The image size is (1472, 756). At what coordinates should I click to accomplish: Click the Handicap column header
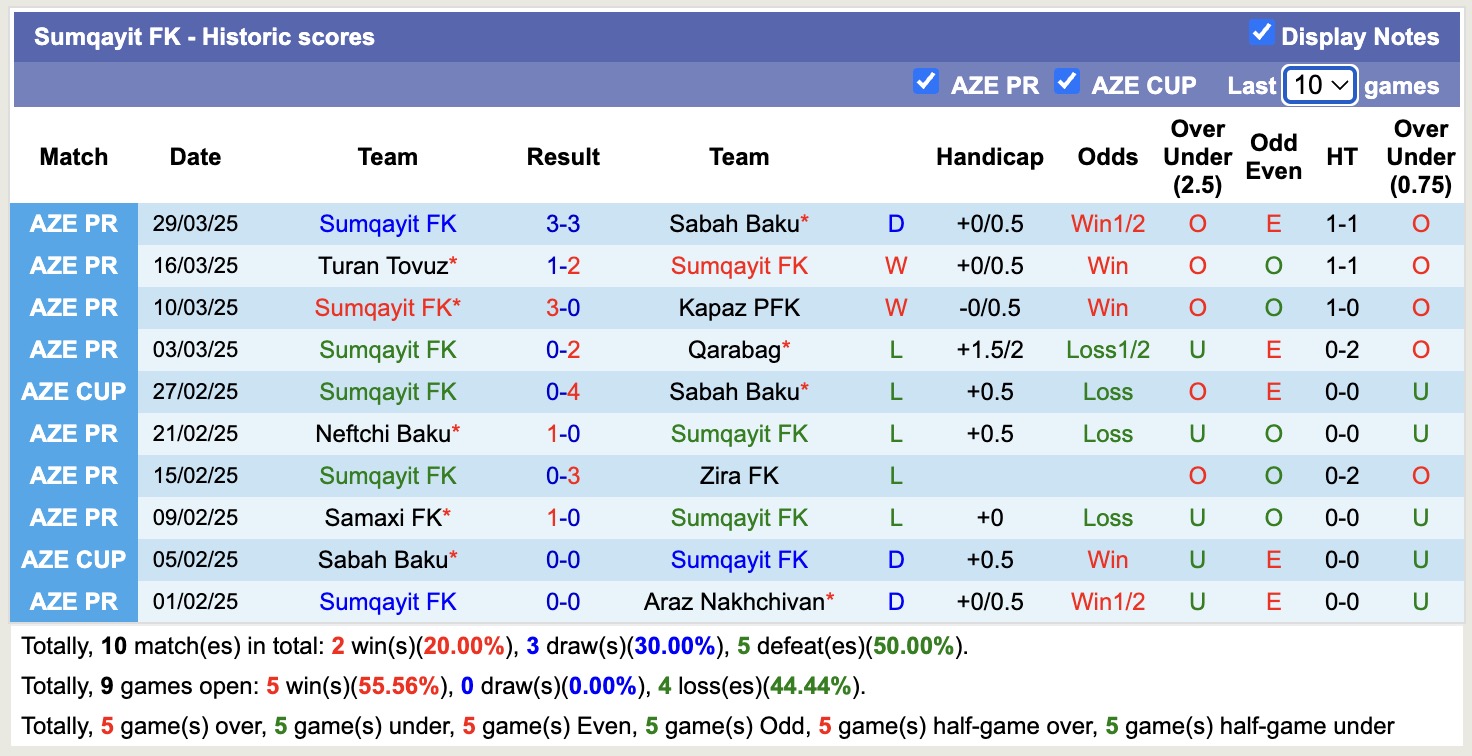click(x=989, y=157)
